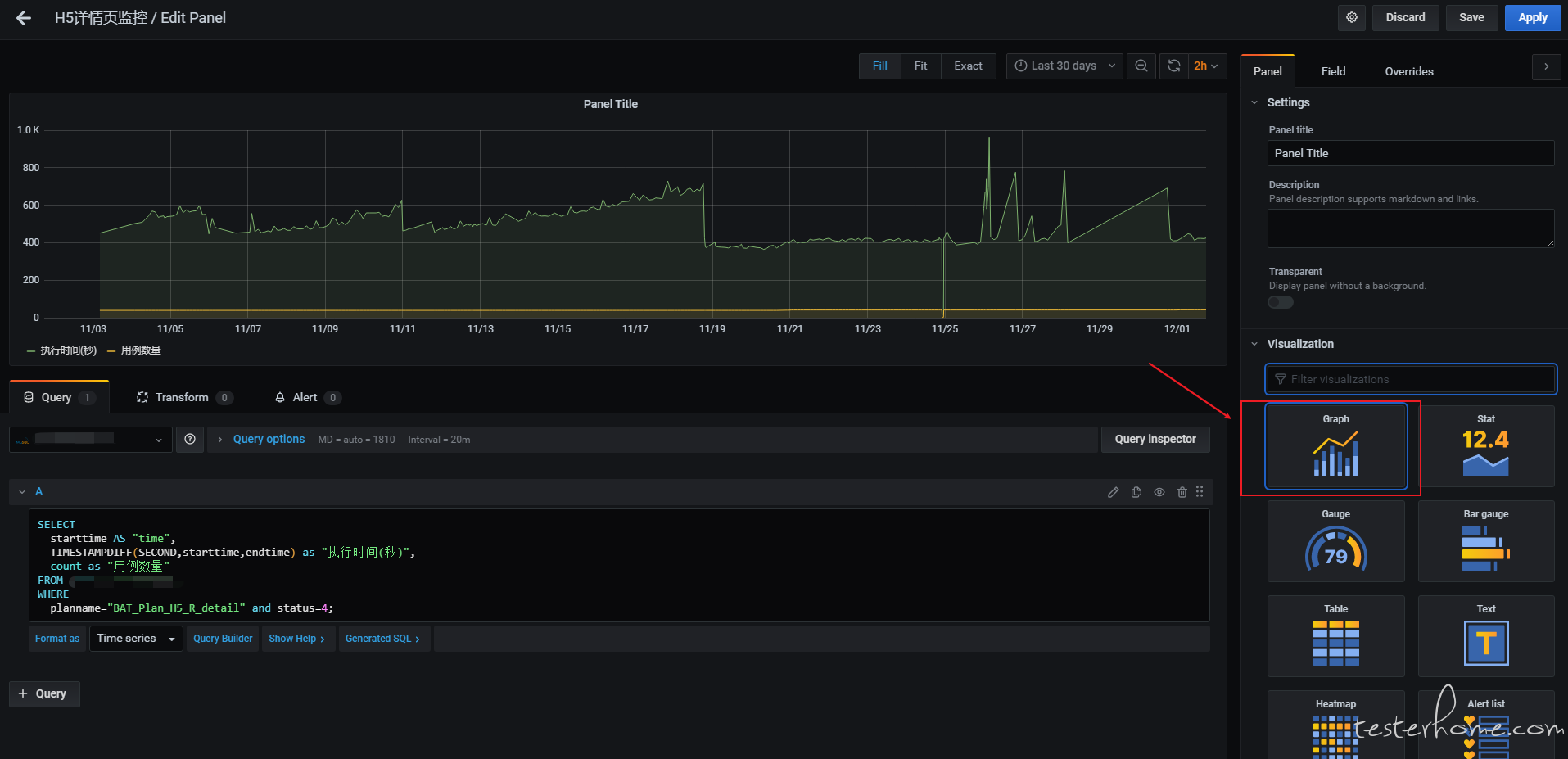Select the Stat visualization
The width and height of the screenshot is (1568, 759).
point(1486,446)
